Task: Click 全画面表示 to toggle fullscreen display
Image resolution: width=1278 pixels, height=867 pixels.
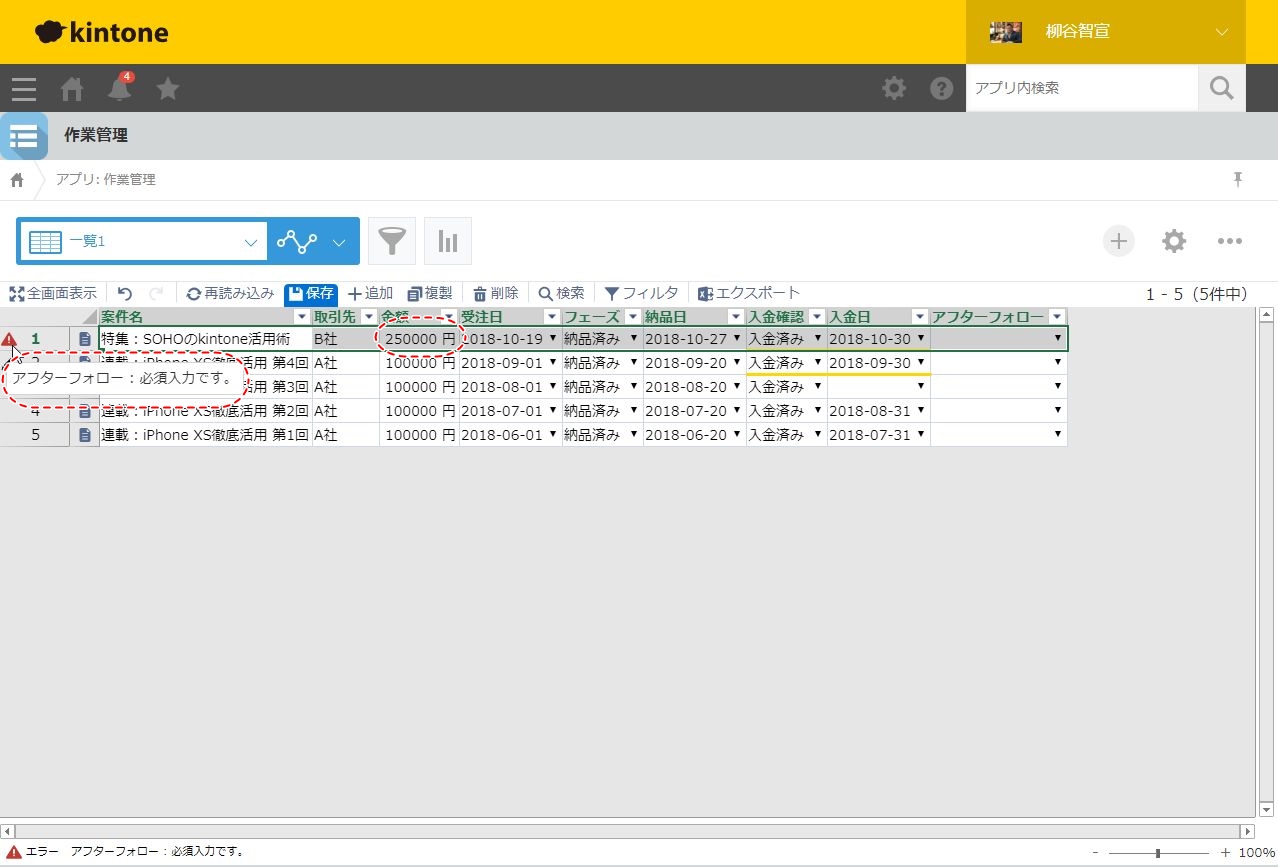Action: tap(53, 293)
